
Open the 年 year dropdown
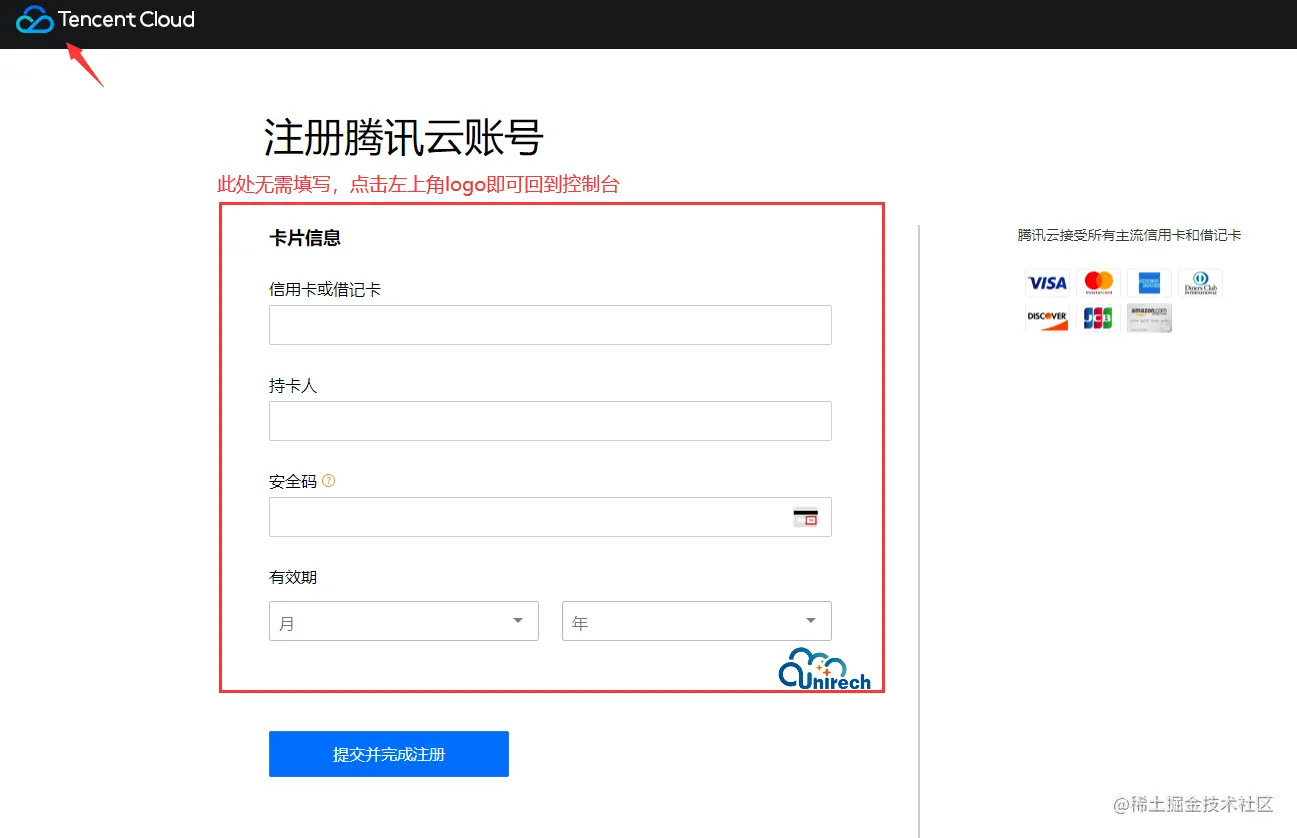[x=696, y=621]
